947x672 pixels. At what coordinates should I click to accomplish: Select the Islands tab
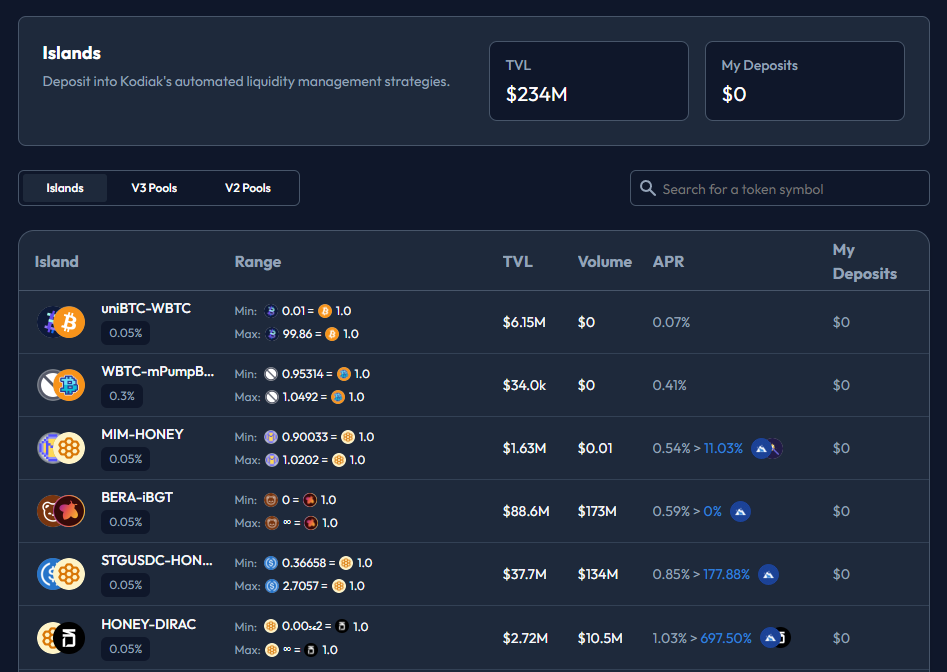click(65, 188)
